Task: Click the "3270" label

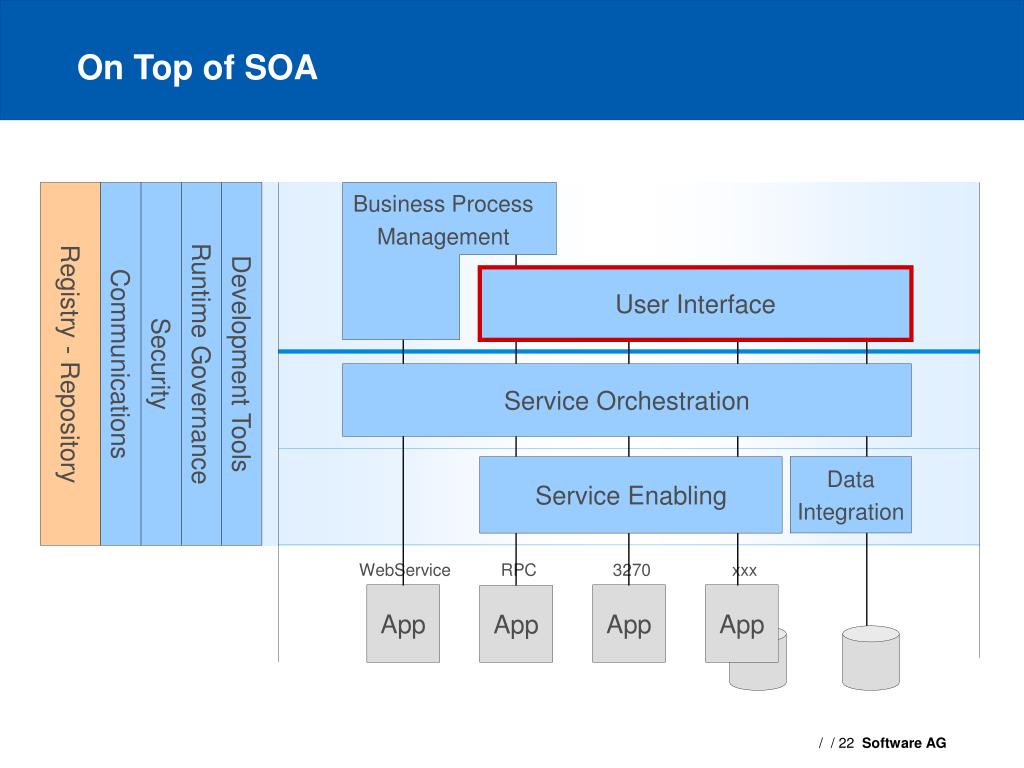Action: point(632,570)
